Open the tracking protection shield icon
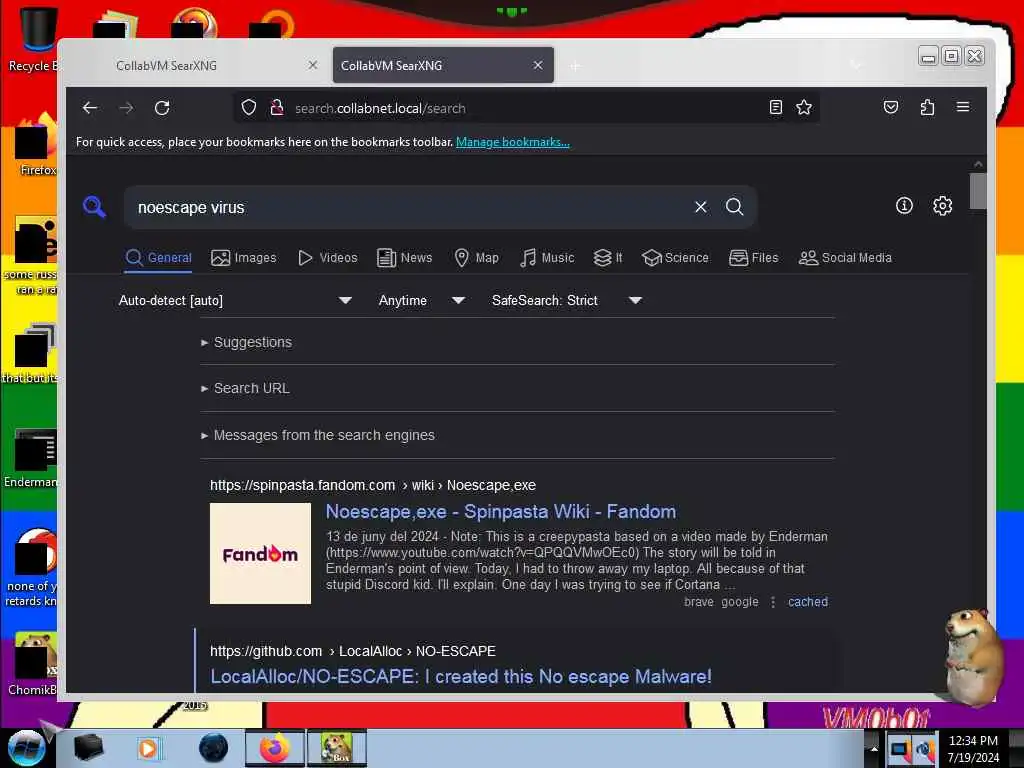Viewport: 1024px width, 768px height. (249, 107)
